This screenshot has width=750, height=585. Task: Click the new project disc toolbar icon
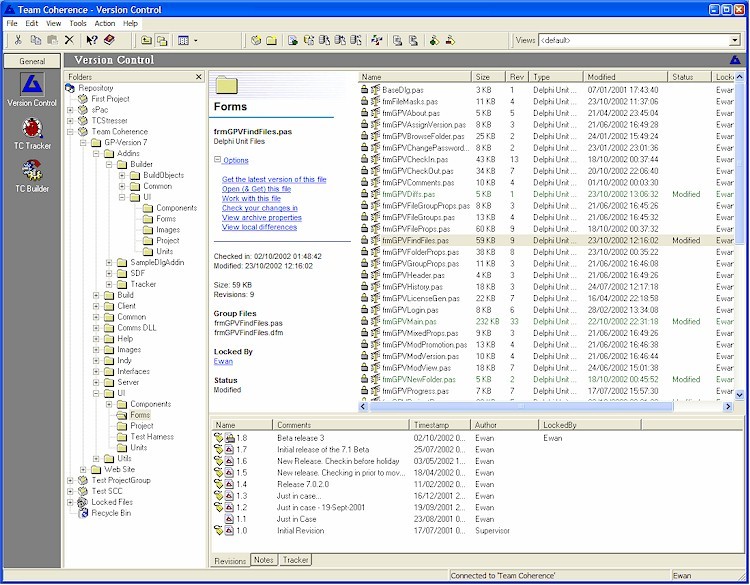[256, 41]
